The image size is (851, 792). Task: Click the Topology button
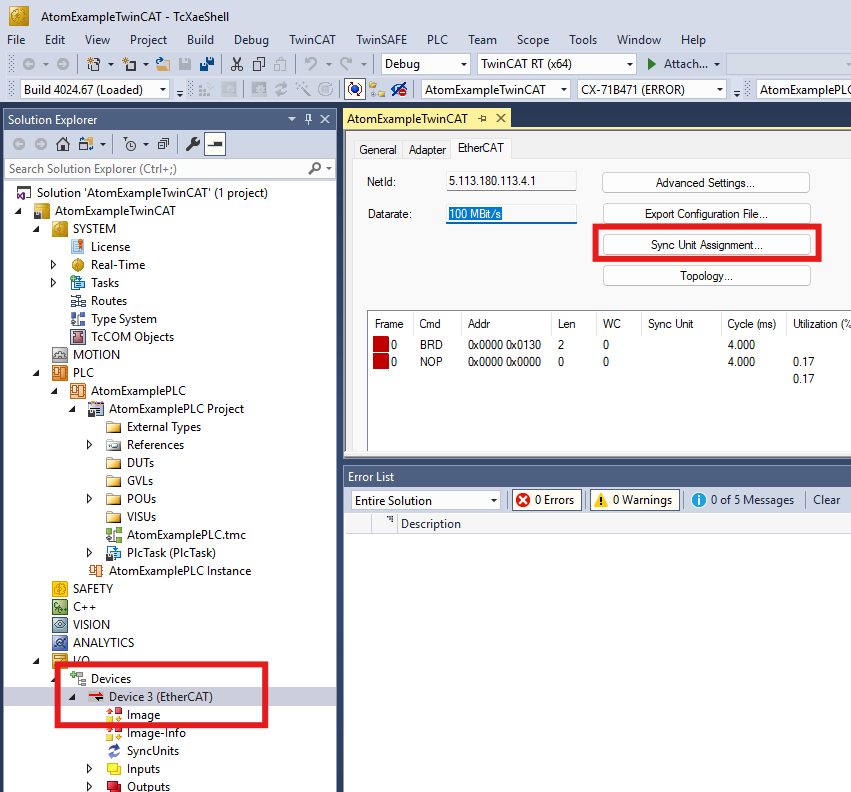(x=706, y=276)
